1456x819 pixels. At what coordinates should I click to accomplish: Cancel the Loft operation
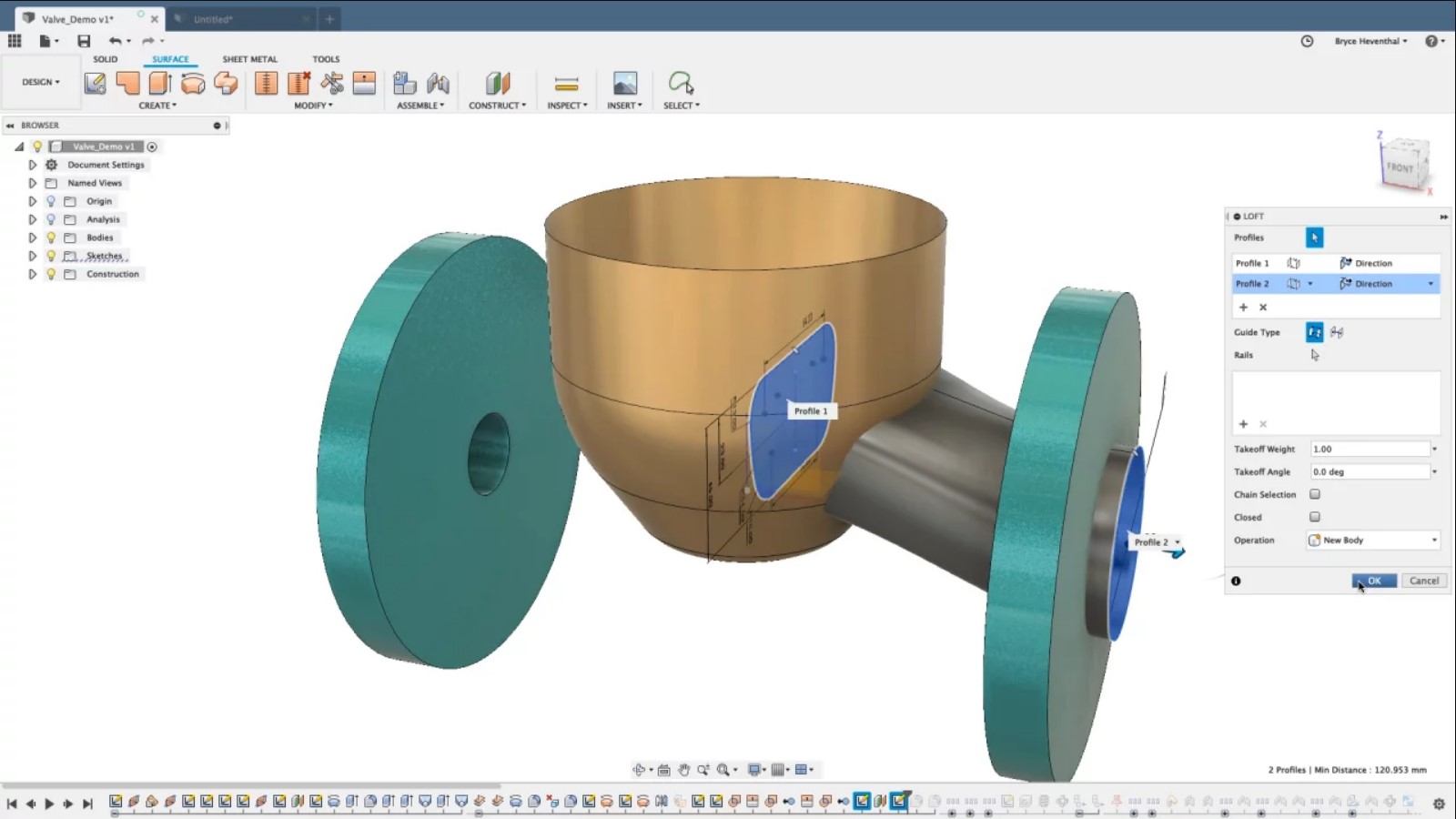(x=1424, y=580)
